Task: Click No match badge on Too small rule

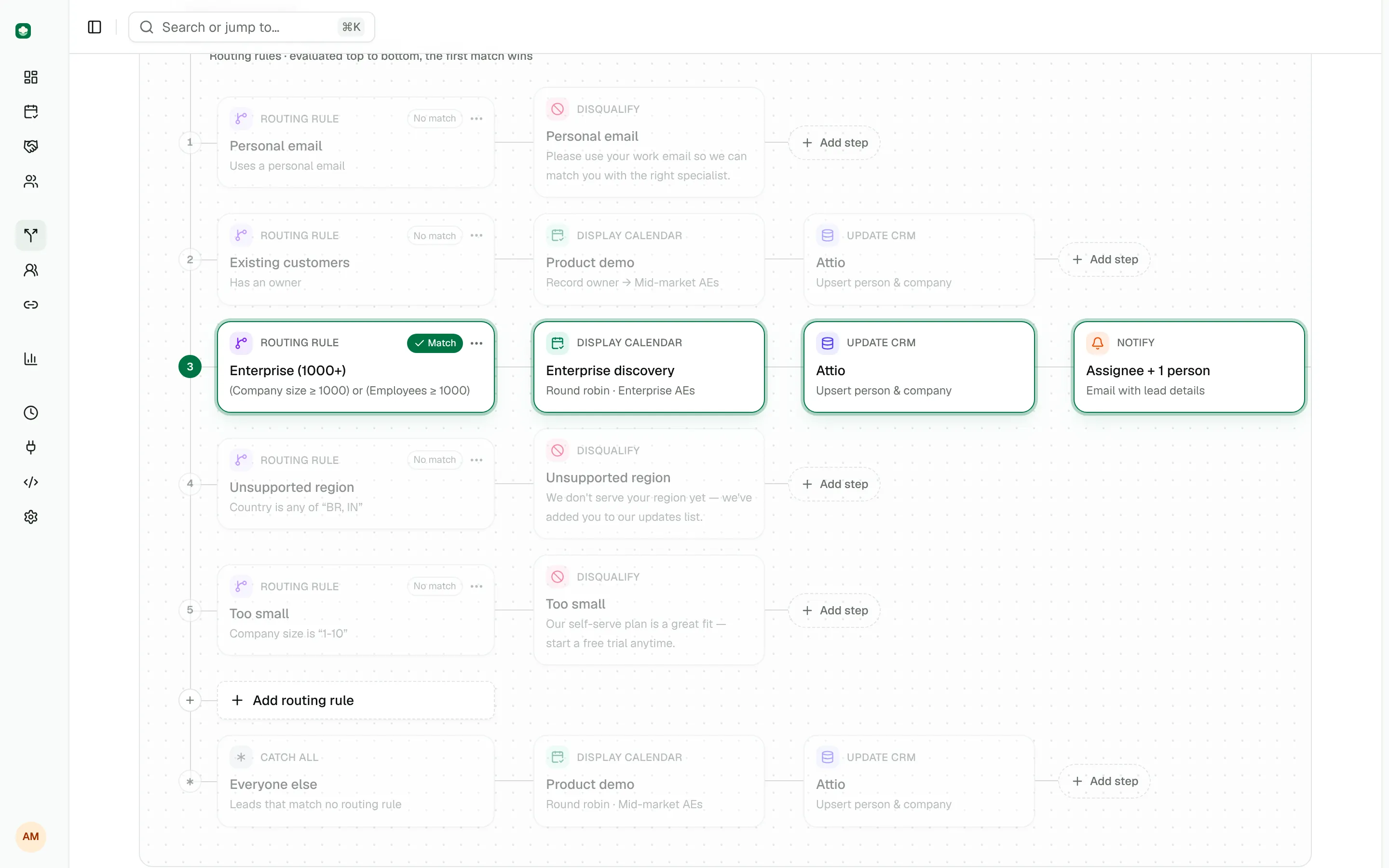Action: (435, 586)
